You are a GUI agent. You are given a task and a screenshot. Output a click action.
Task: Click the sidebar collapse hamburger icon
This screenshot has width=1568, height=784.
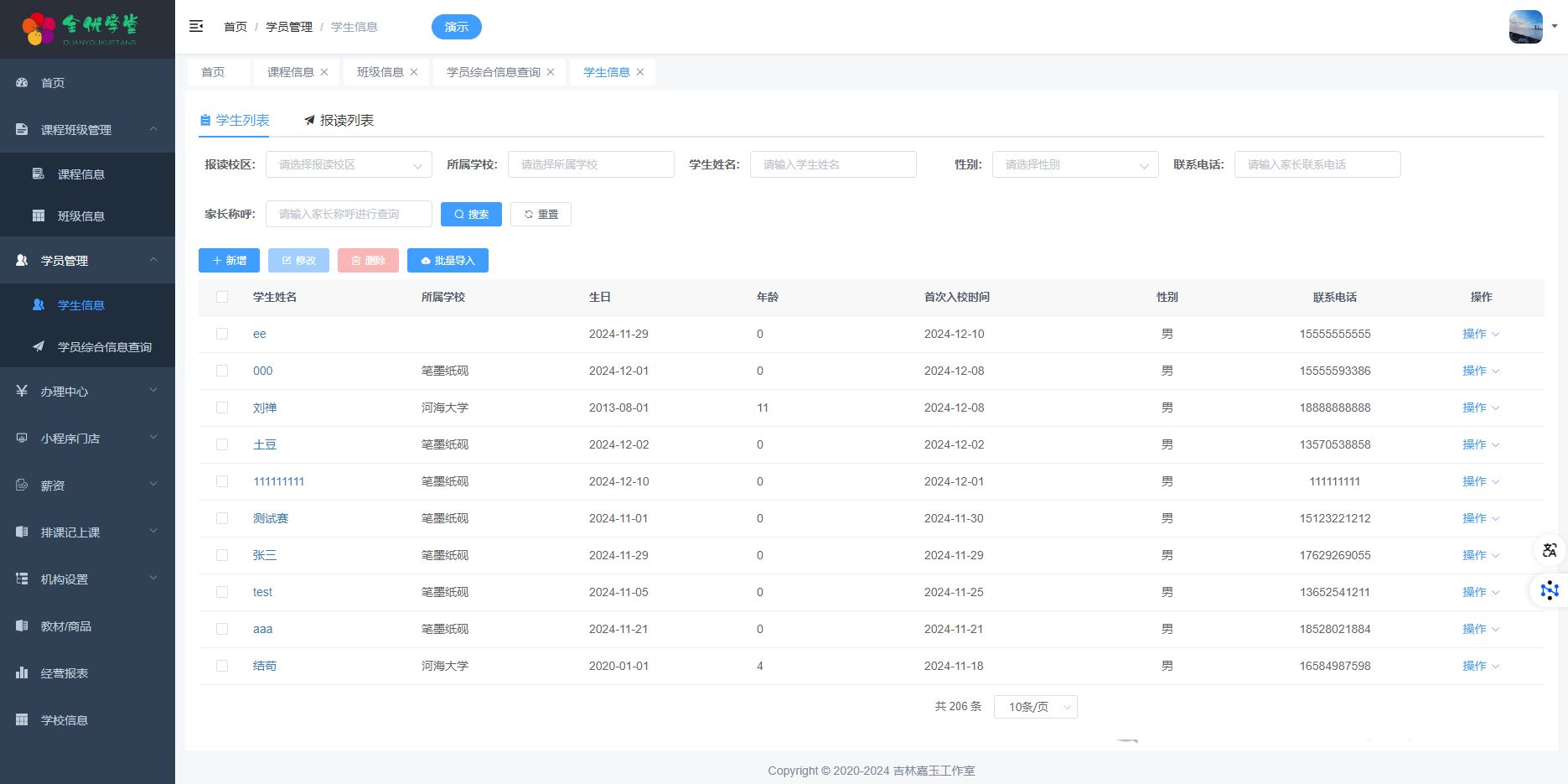click(x=196, y=27)
